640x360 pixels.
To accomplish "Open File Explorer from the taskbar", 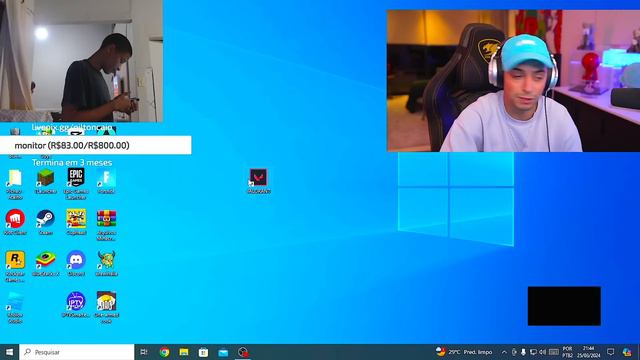I will (x=184, y=352).
